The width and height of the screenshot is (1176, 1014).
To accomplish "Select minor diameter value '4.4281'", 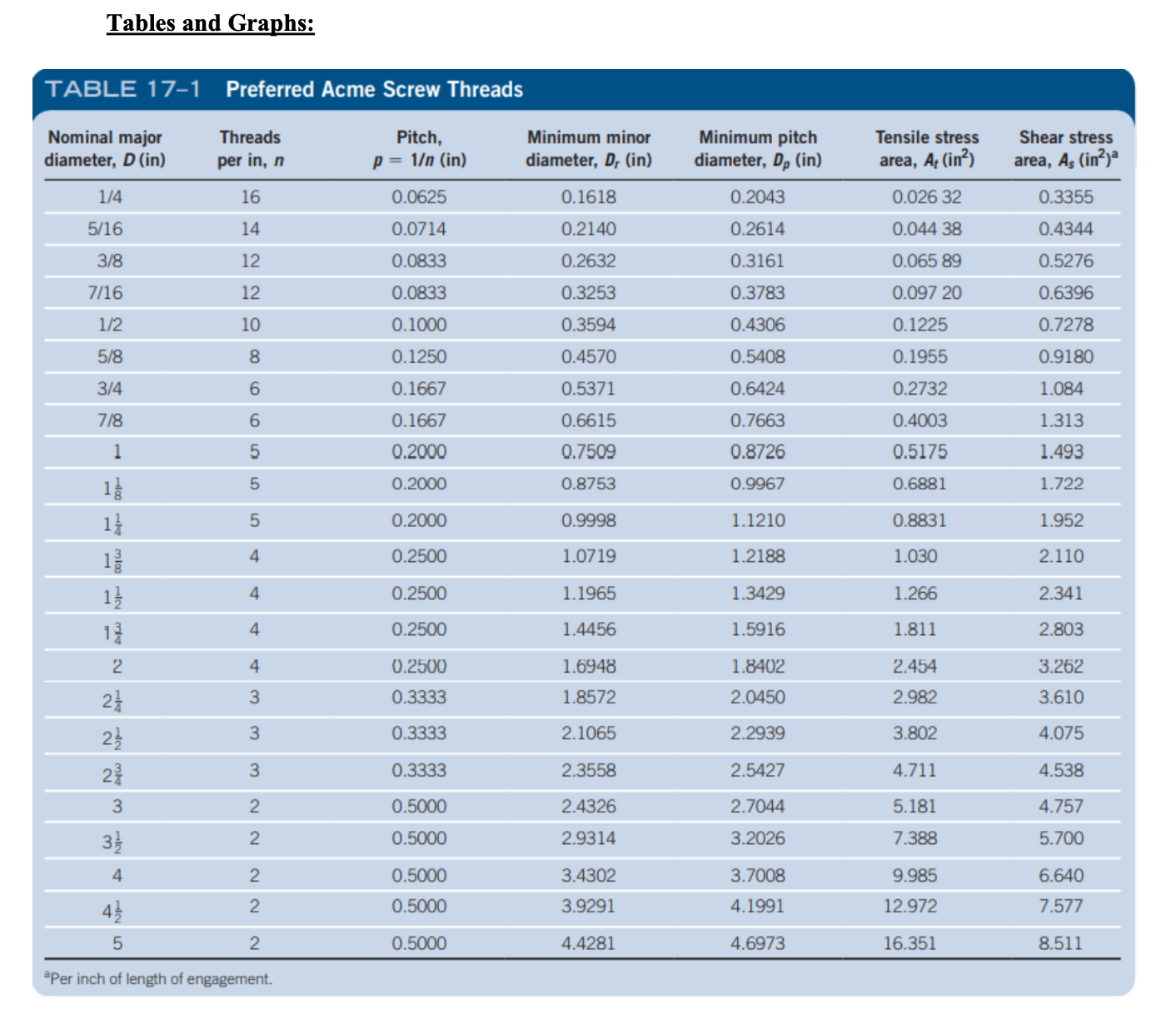I will click(589, 943).
